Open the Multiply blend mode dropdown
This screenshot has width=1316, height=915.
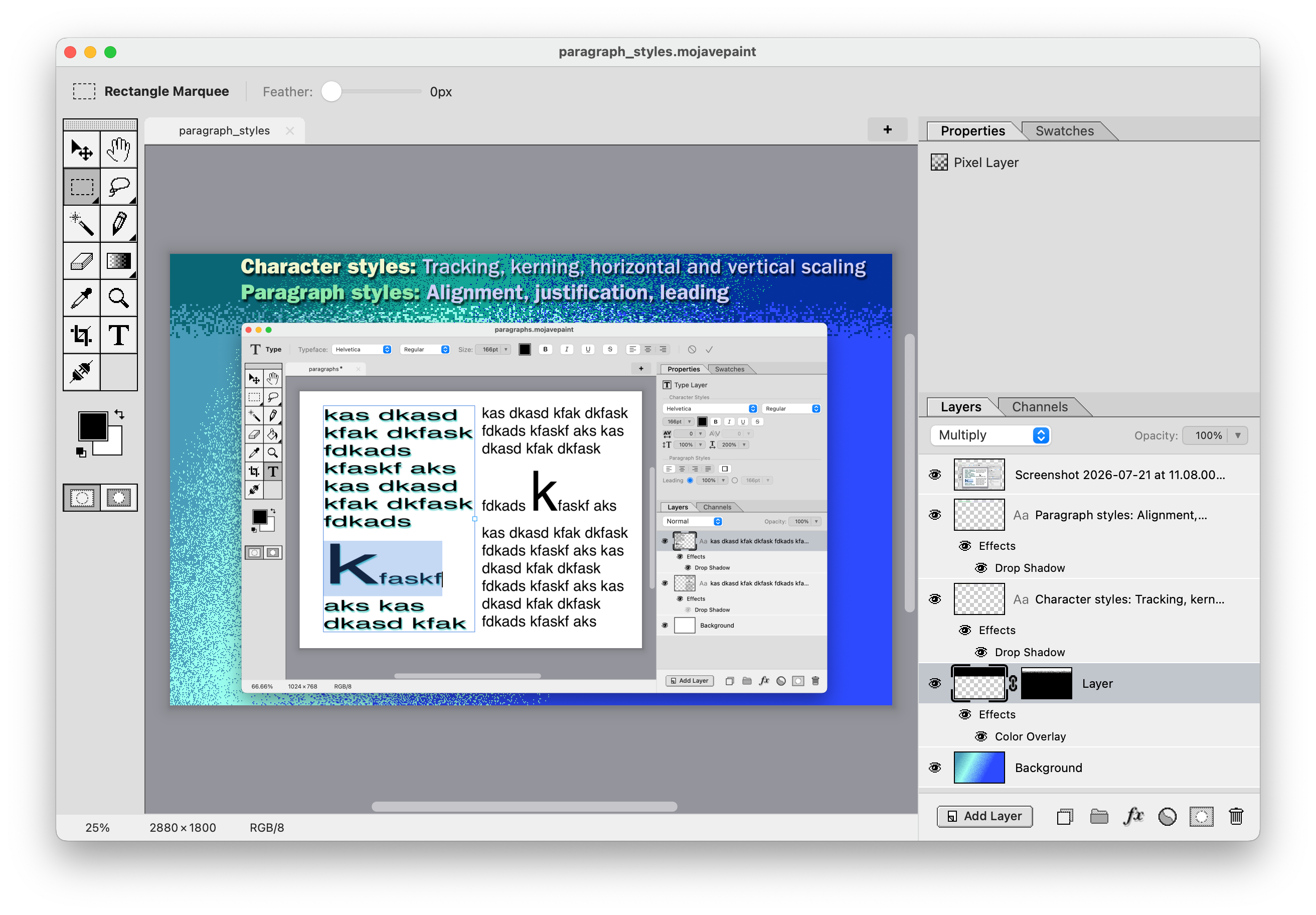point(991,436)
